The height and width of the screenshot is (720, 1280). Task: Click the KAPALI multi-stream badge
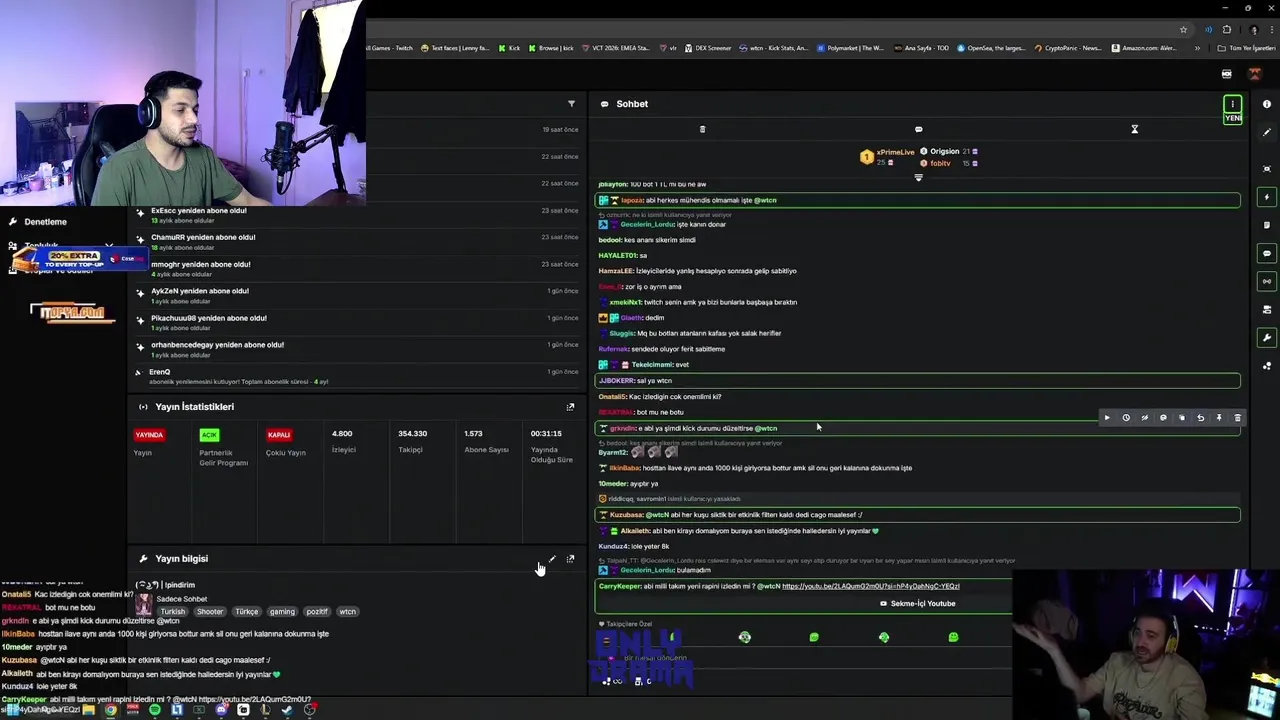pos(279,435)
